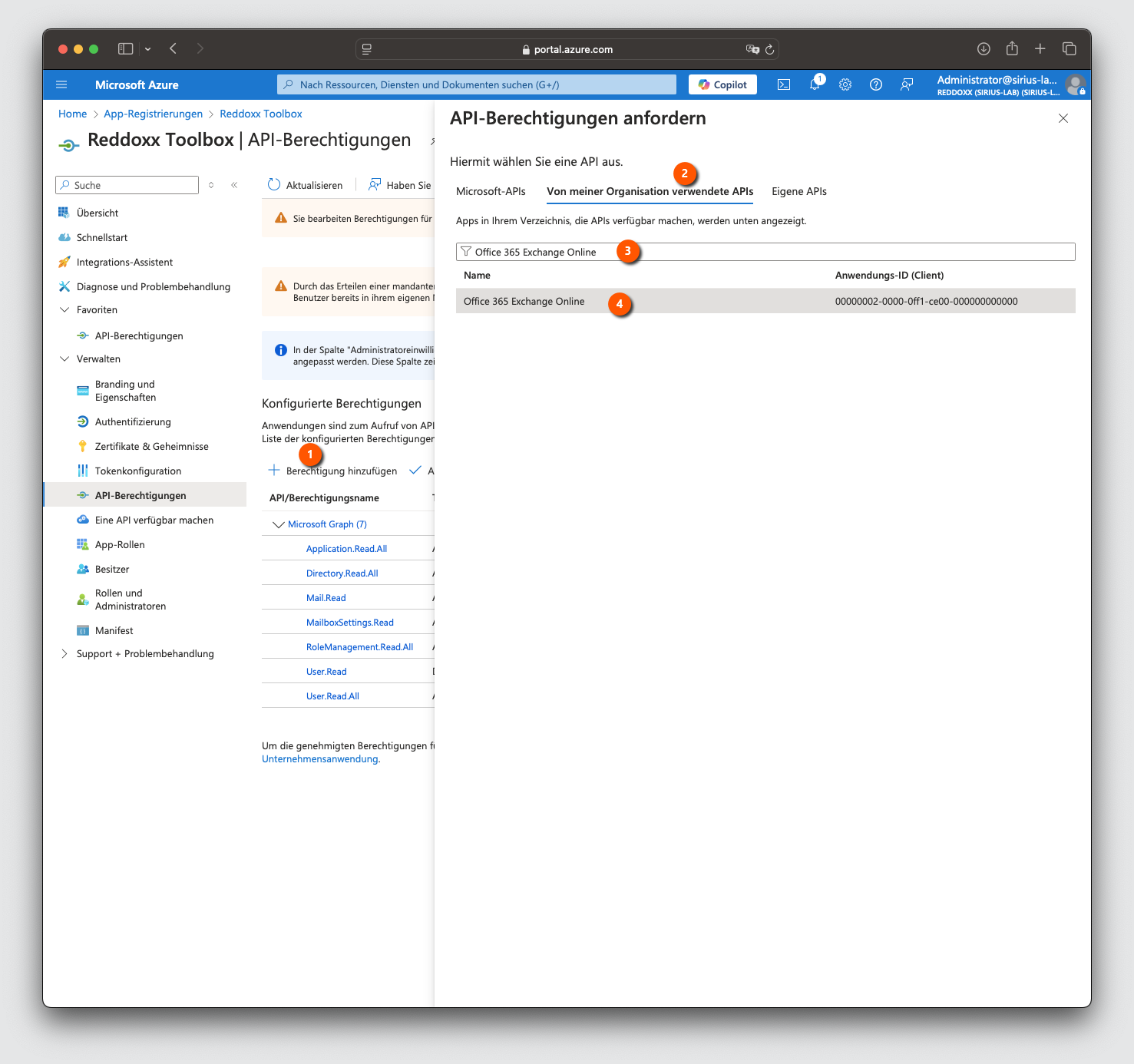
Task: Click Aktualisieren refresh button
Action: (x=305, y=185)
